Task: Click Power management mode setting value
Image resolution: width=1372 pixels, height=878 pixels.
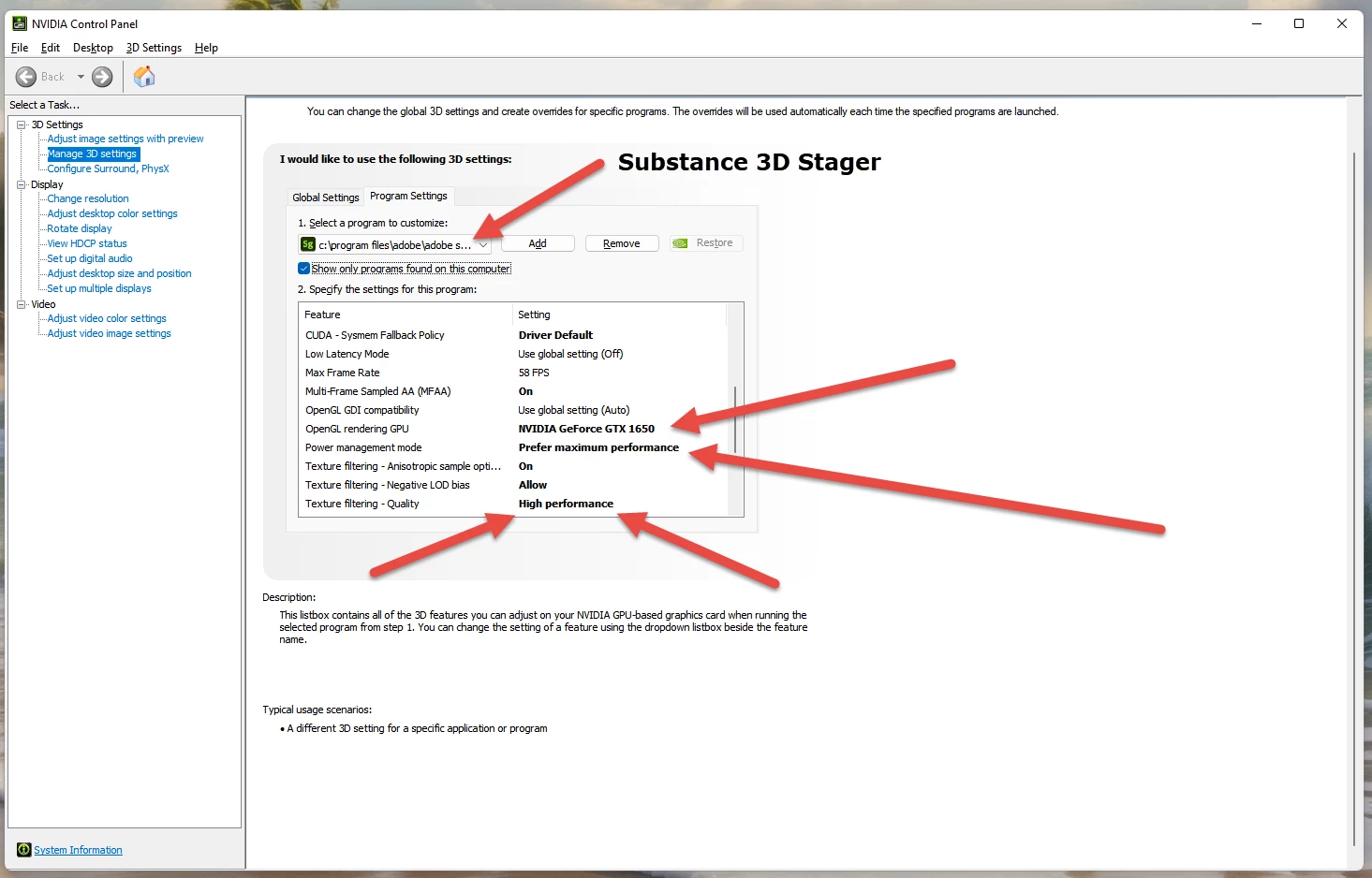Action: point(598,447)
